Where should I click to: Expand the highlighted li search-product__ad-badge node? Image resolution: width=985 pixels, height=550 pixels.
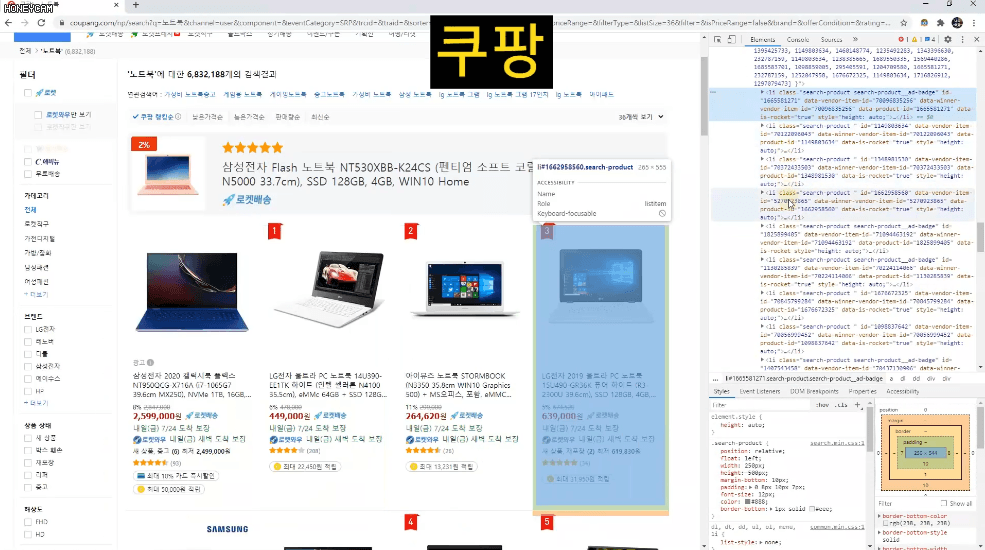pos(763,92)
